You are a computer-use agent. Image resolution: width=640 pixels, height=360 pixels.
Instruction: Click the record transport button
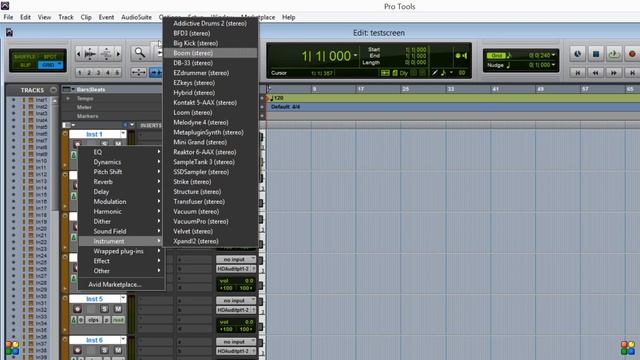[632, 54]
